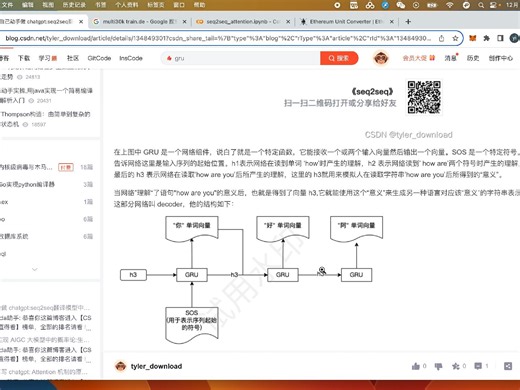The image size is (520, 390).
Task: Bookmark this page with star icon
Action: [455, 38]
